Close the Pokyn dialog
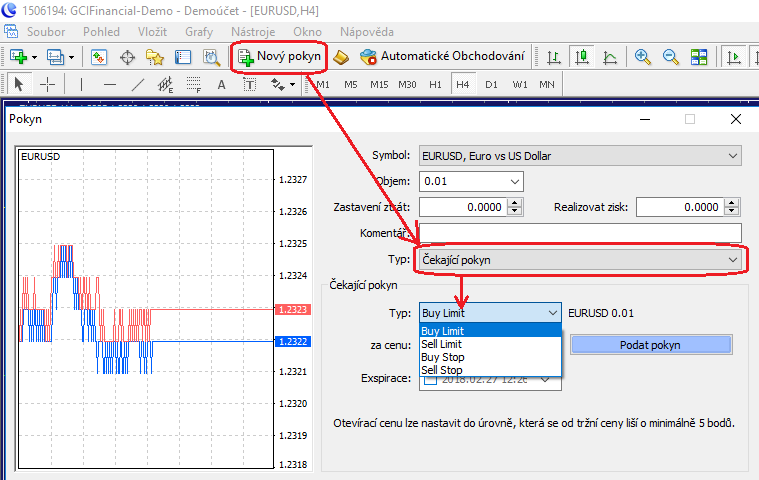The image size is (759, 480). (736, 119)
